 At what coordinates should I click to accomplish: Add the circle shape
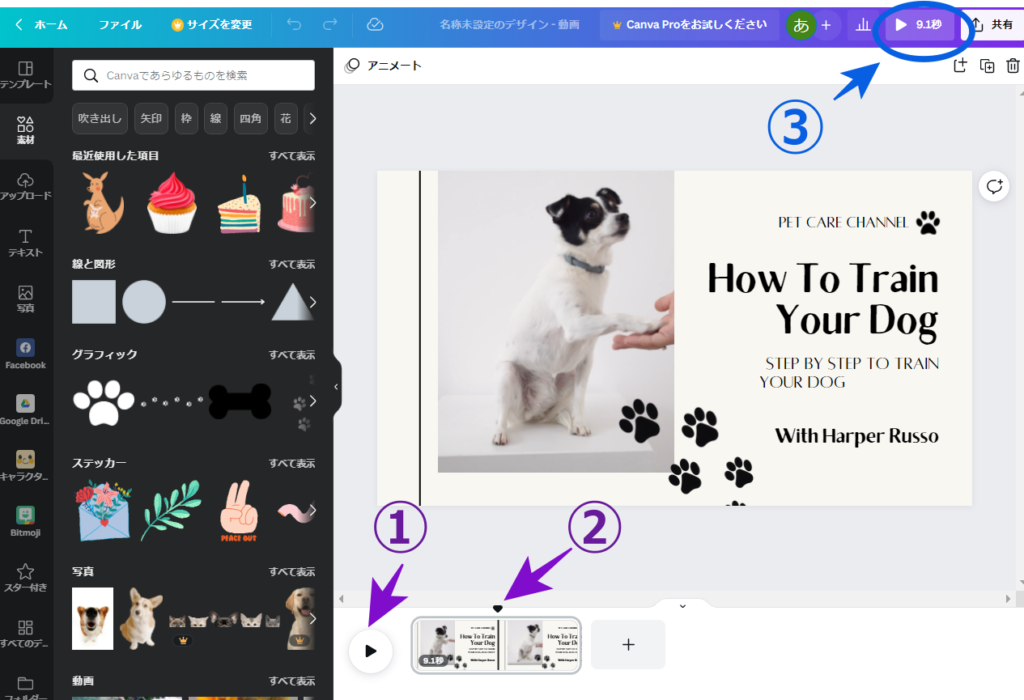[x=144, y=302]
